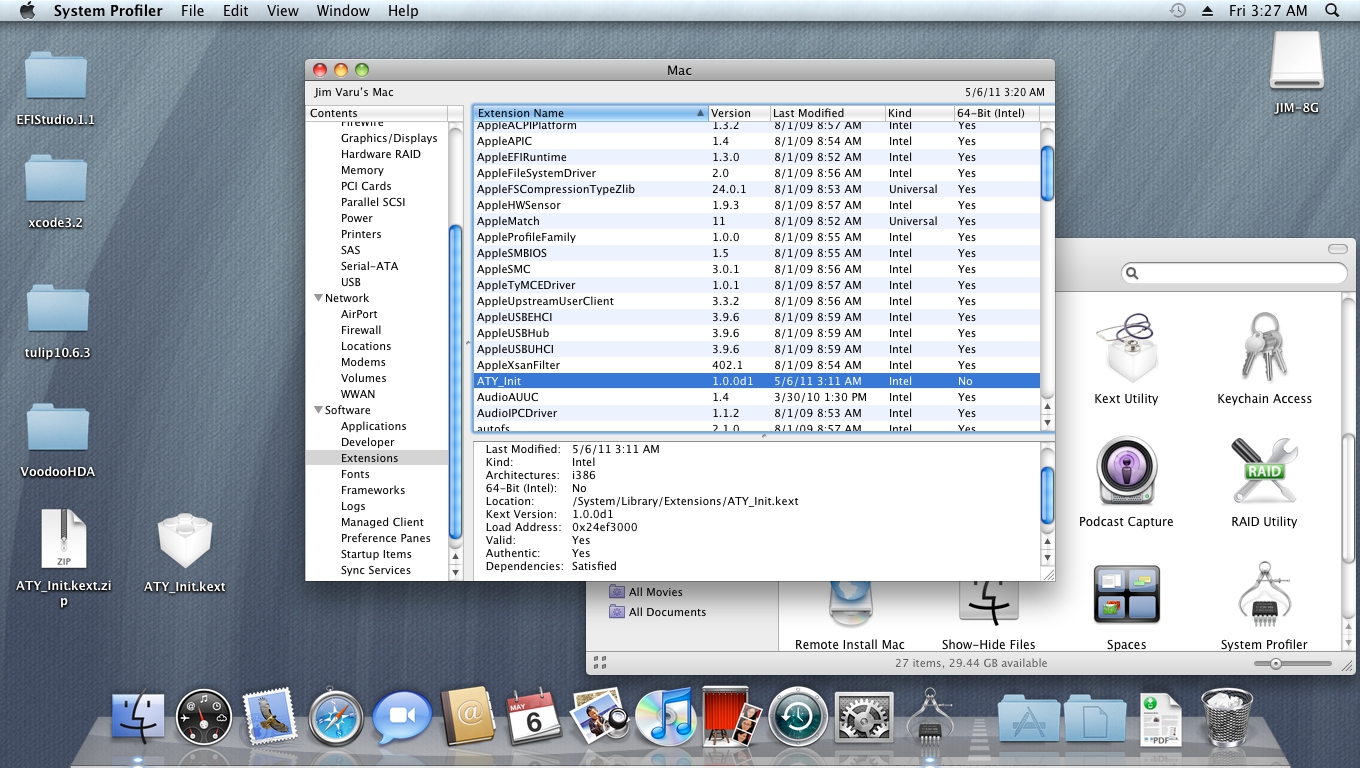Click System Profiler icon in the Dock
This screenshot has height=768, width=1360.
click(929, 716)
